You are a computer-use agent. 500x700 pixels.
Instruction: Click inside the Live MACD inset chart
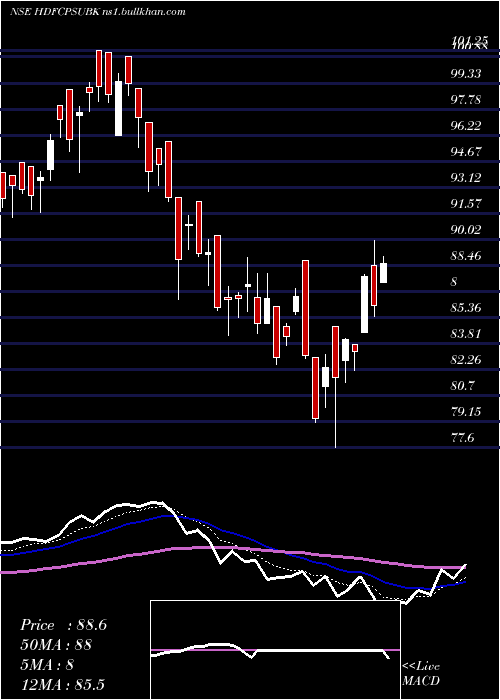tap(275, 650)
